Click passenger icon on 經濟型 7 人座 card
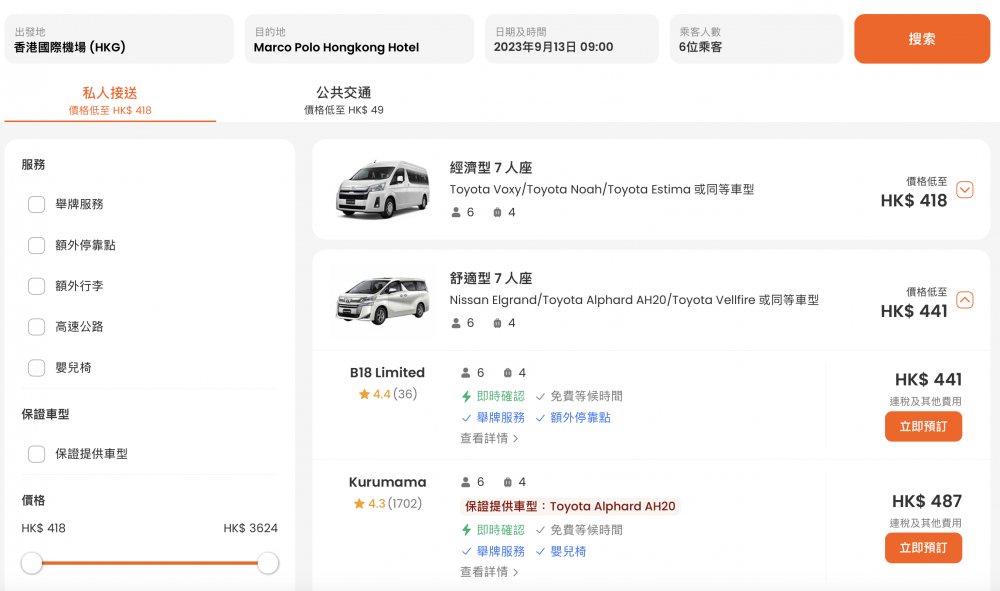Screen dimensions: 1000x591 click(456, 212)
